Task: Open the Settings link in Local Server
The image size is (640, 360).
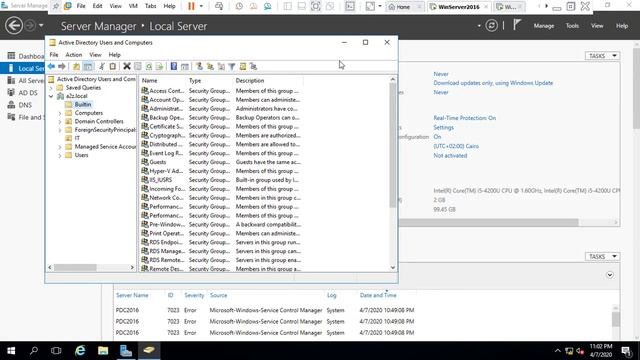Action: tap(443, 127)
